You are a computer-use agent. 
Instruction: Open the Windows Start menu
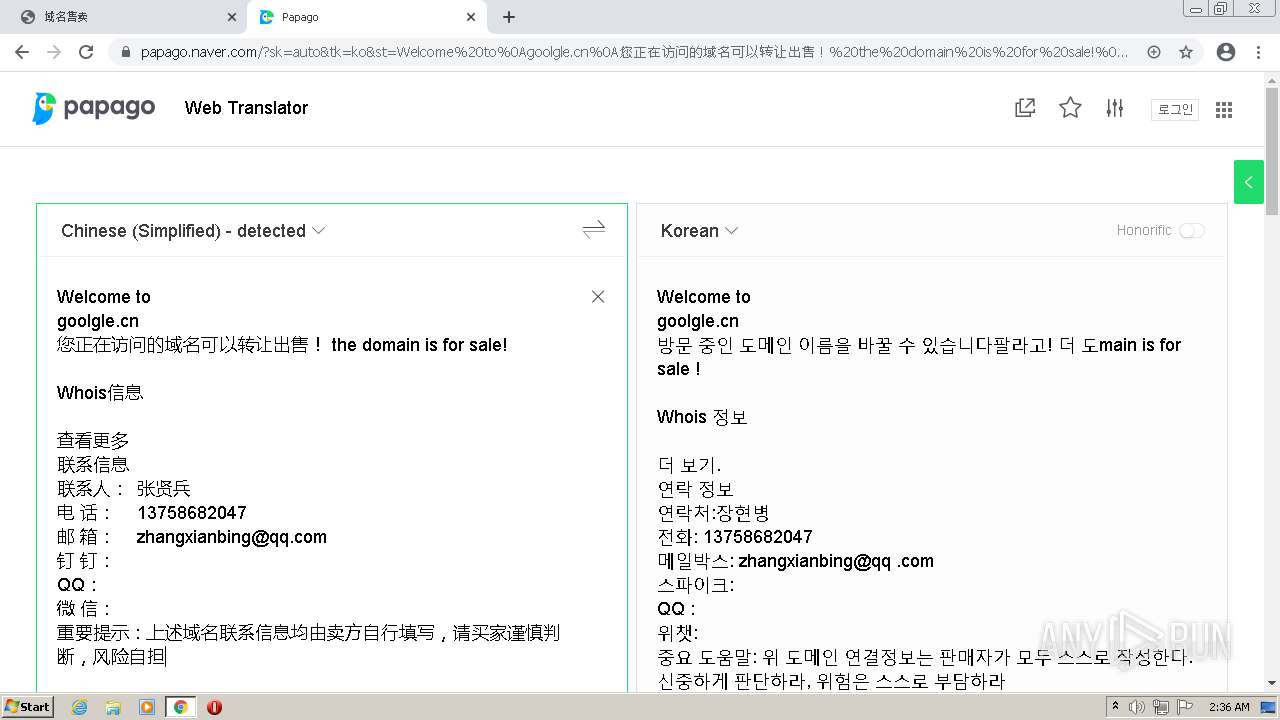point(27,706)
